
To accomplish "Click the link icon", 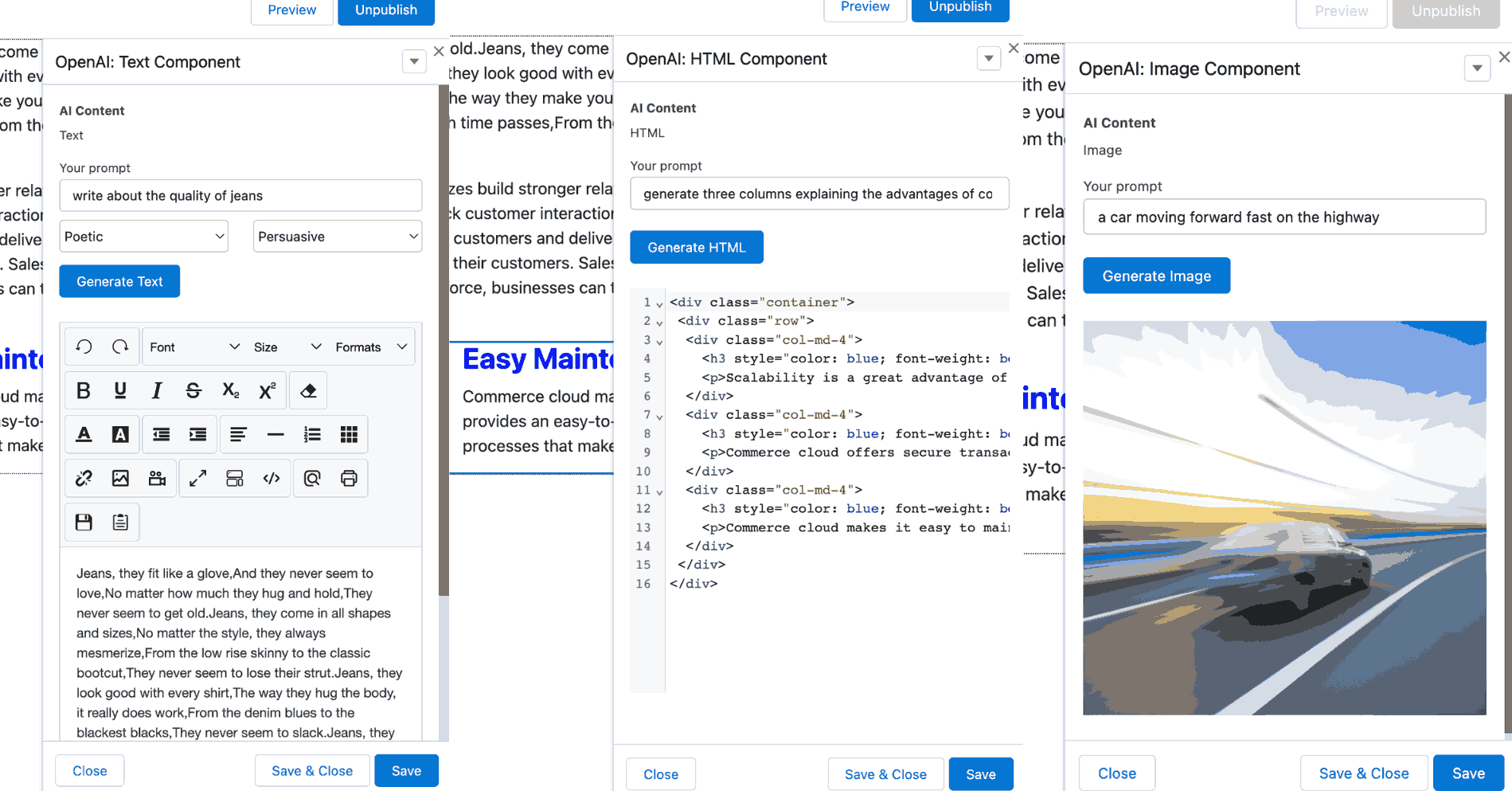I will (x=84, y=478).
